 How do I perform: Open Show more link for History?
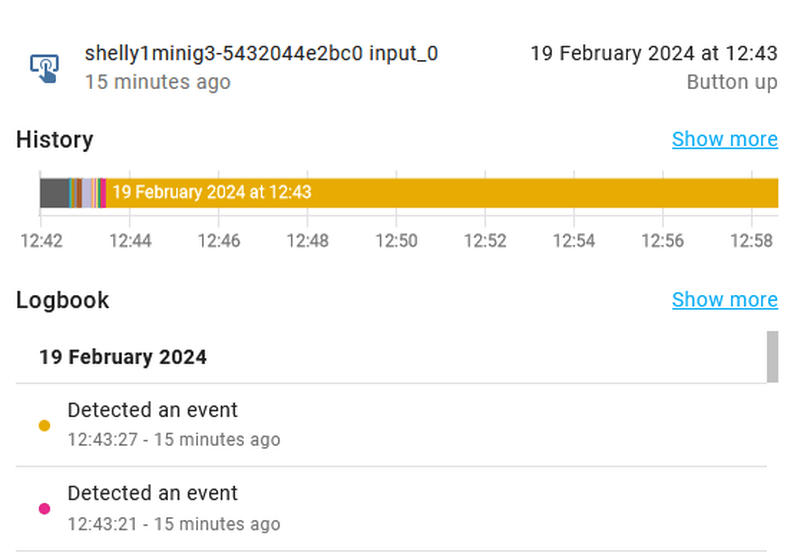[724, 139]
